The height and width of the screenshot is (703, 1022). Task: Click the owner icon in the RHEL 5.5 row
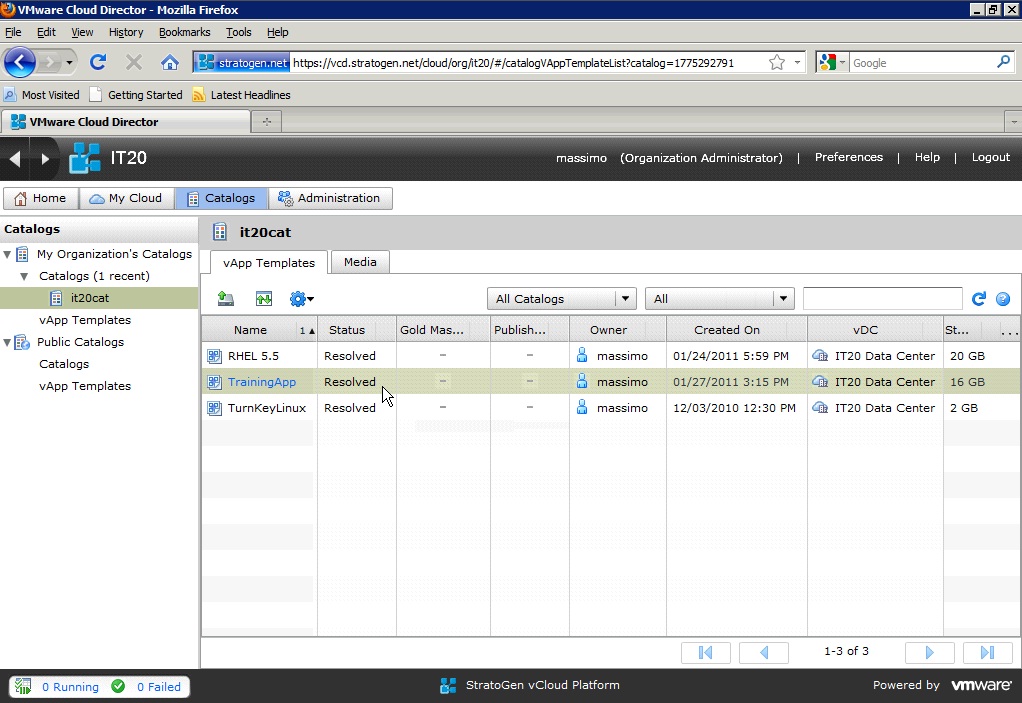(x=582, y=355)
